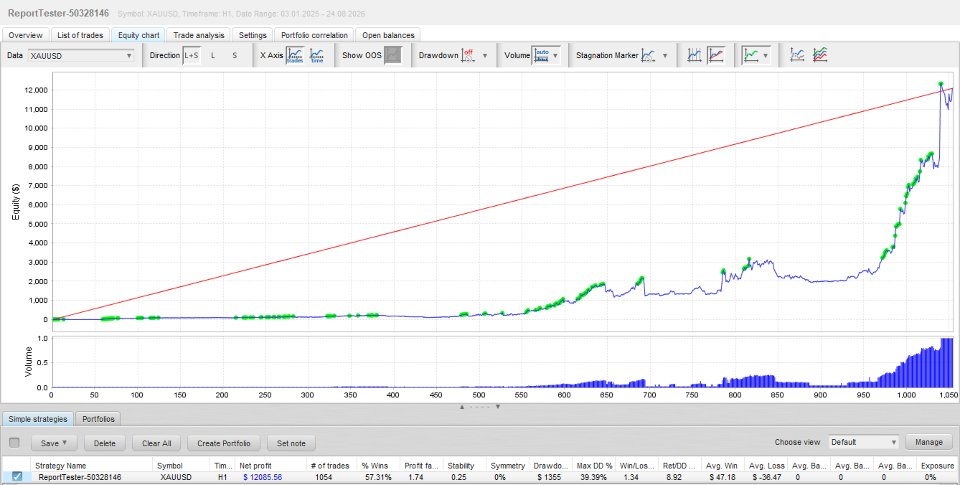
Task: Collapse panel using the up splitter arrow
Action: [462, 407]
